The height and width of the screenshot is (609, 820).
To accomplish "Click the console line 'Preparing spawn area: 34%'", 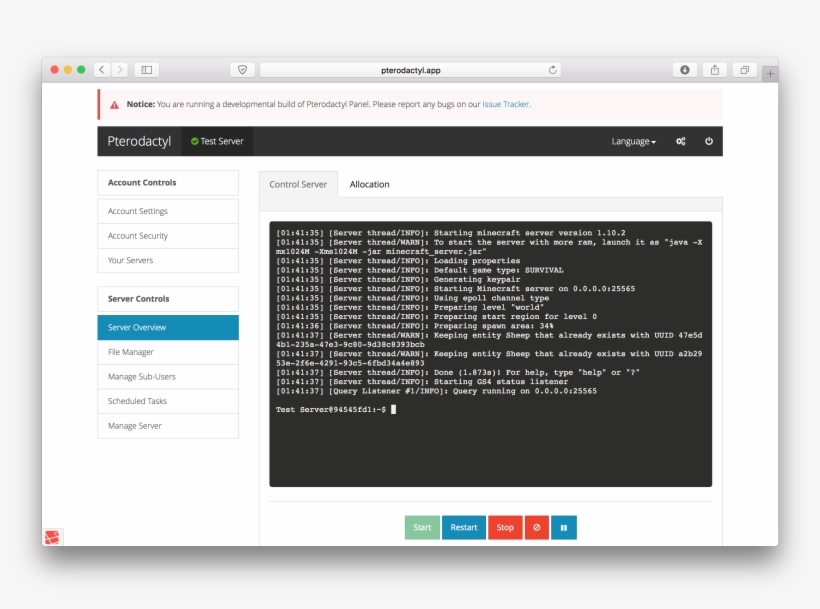I will tap(415, 326).
